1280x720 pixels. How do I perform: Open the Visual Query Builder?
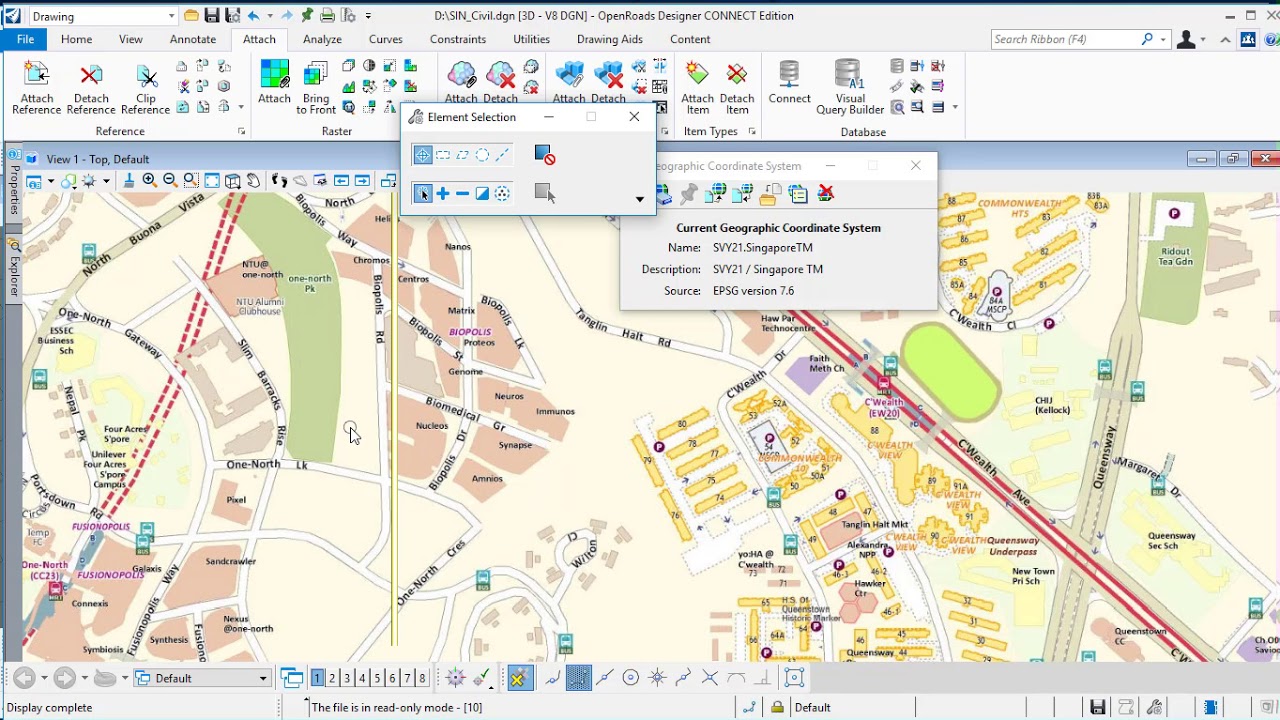849,87
